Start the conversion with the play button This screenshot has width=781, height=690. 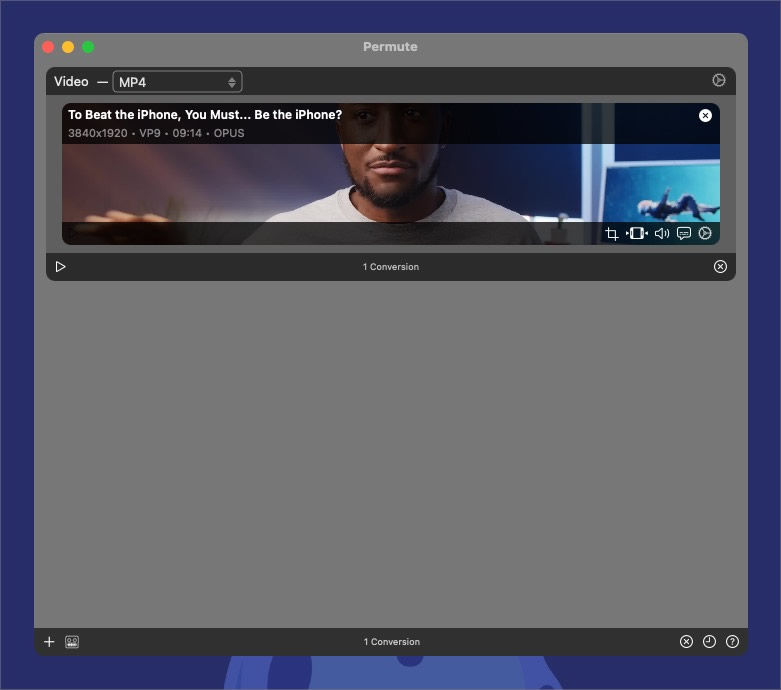coord(61,267)
